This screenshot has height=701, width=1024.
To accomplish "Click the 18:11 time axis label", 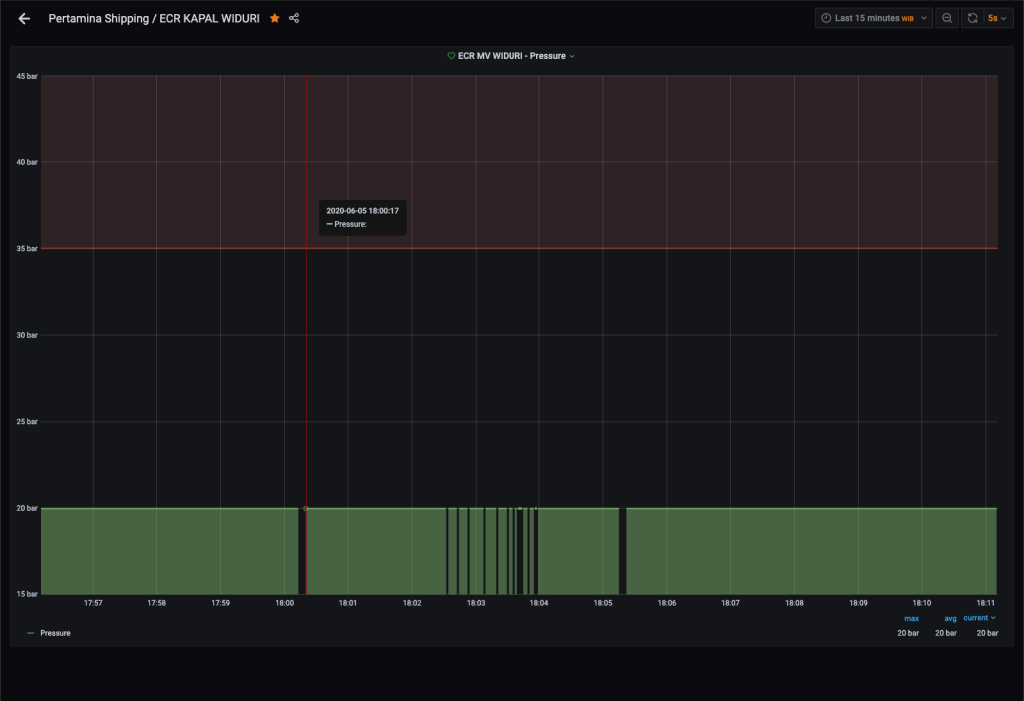I will click(985, 603).
